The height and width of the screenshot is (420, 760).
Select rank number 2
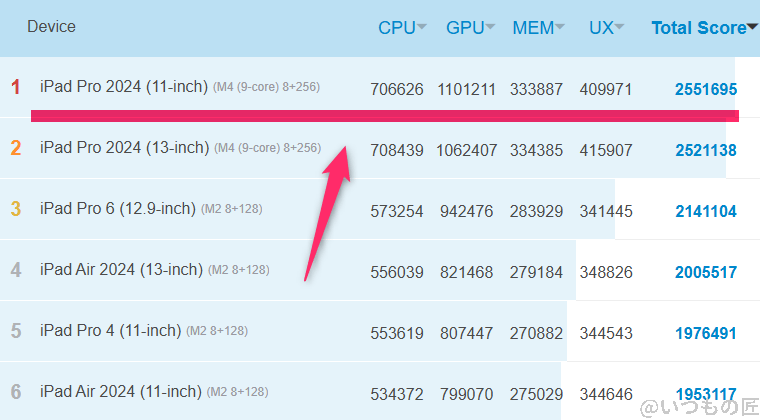(16, 148)
